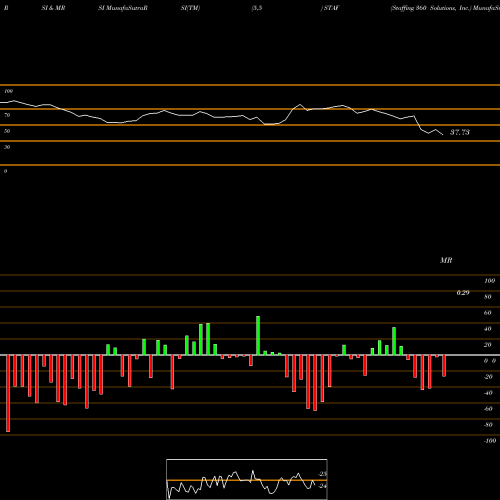Click the mini overview chart thumbnail at the bottom
The image size is (500, 500).
point(247,479)
